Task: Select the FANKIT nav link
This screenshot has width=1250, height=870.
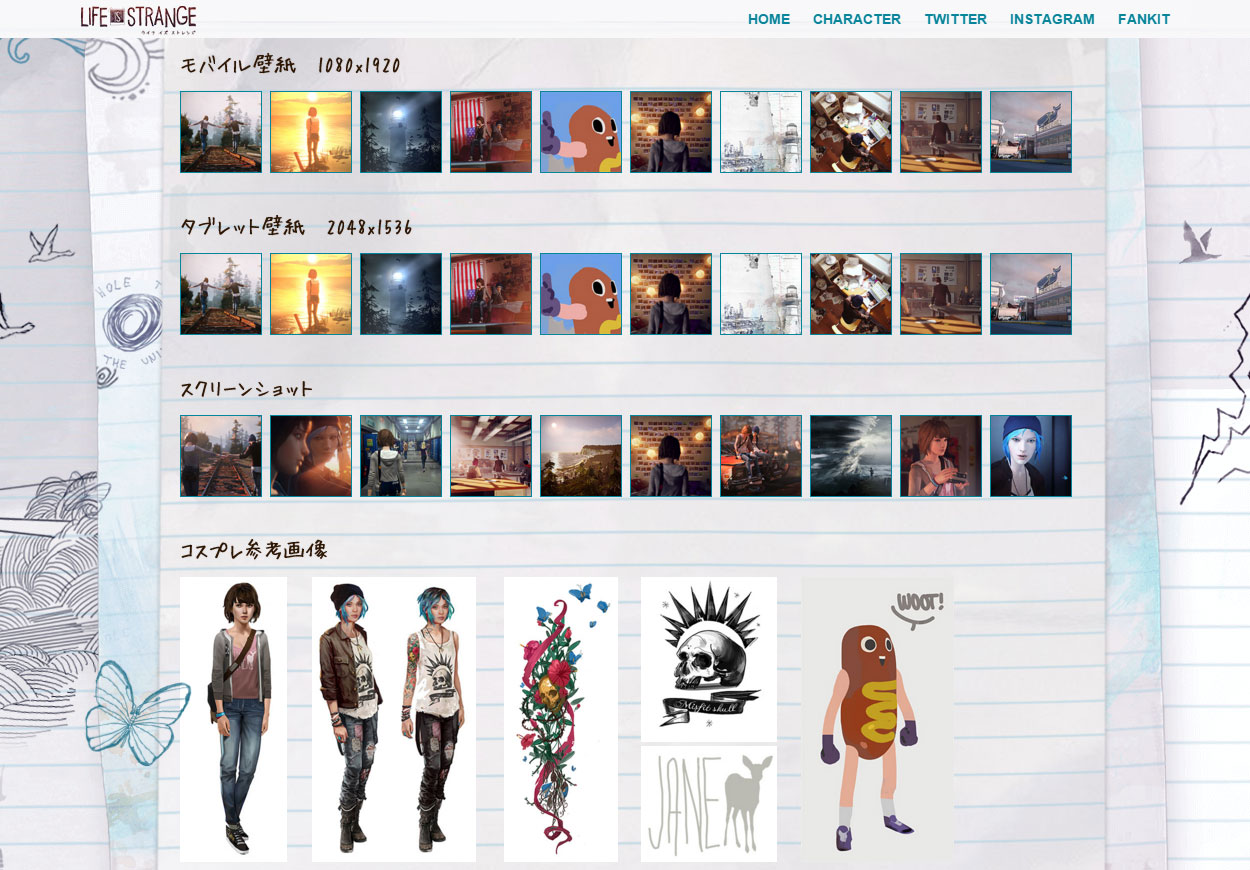Action: [x=1144, y=19]
